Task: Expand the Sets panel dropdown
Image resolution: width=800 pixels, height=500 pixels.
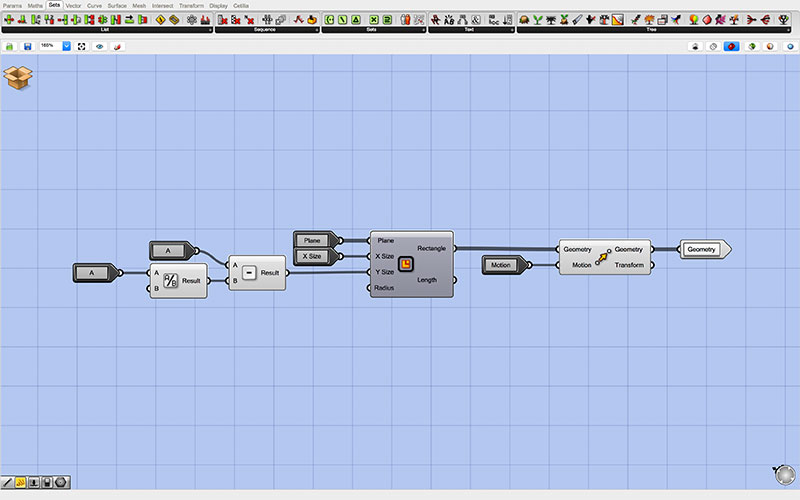Action: pos(423,30)
